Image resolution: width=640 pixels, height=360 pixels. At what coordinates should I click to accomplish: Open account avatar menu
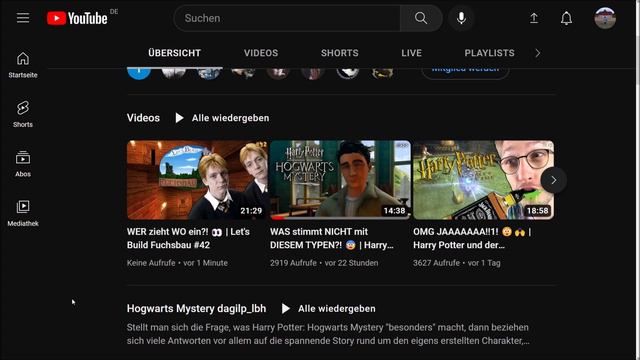[x=605, y=18]
